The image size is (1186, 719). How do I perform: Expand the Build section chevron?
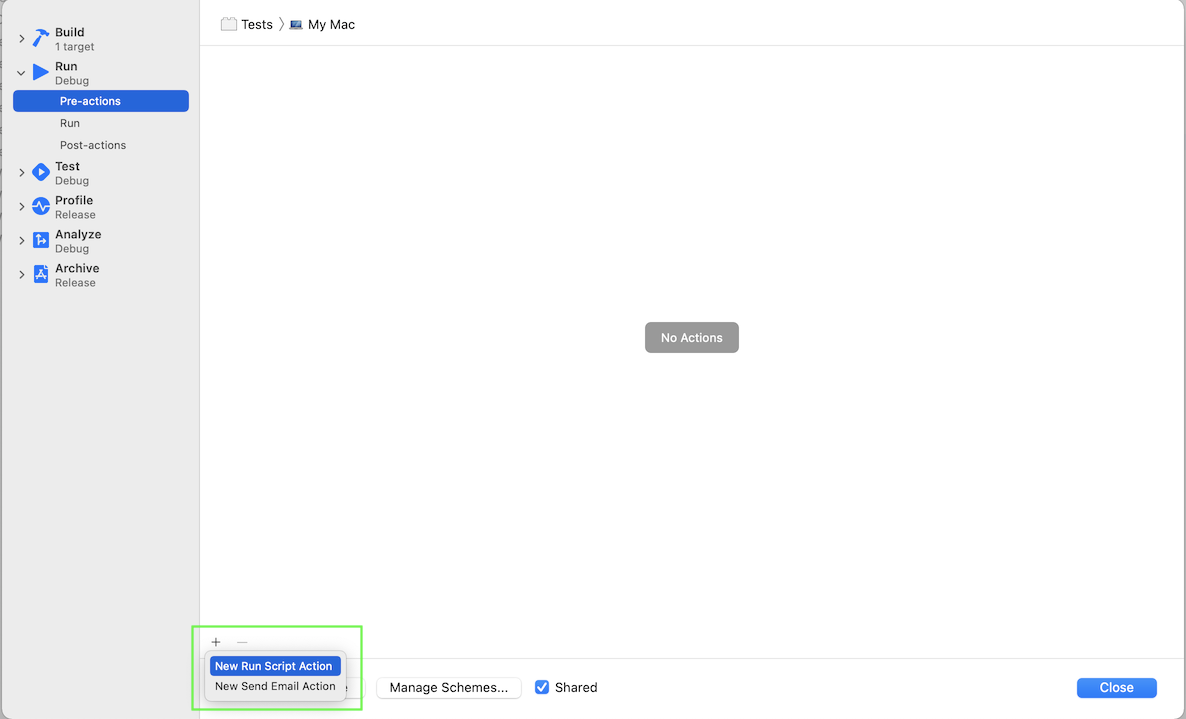tap(21, 39)
